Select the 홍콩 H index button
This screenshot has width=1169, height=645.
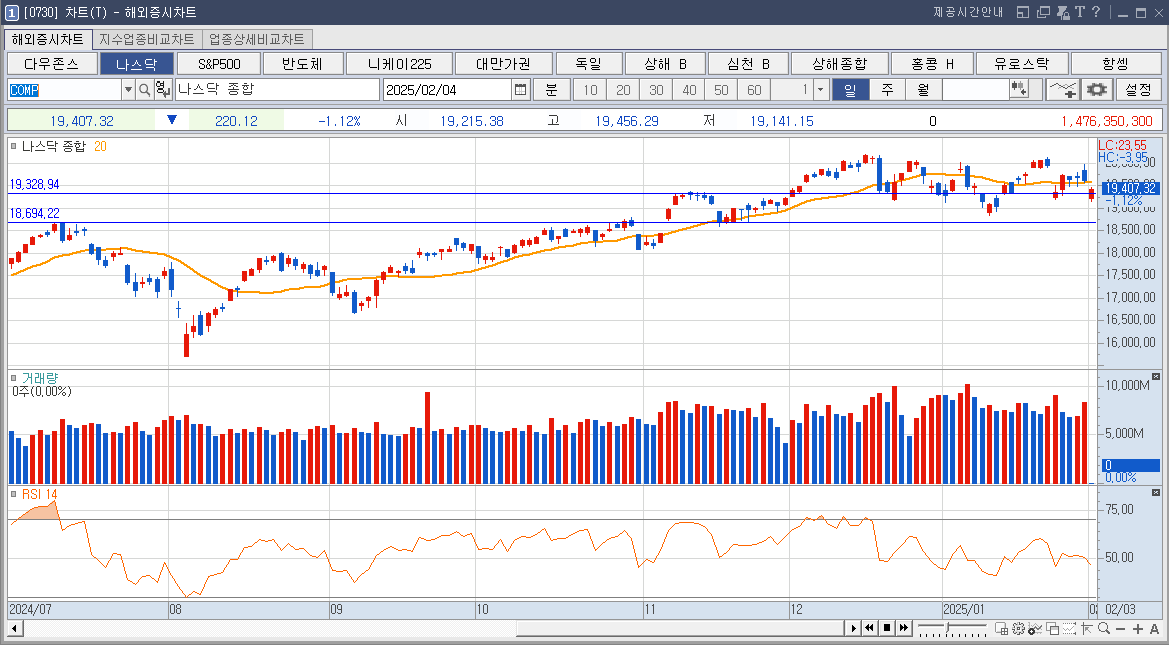coord(933,64)
